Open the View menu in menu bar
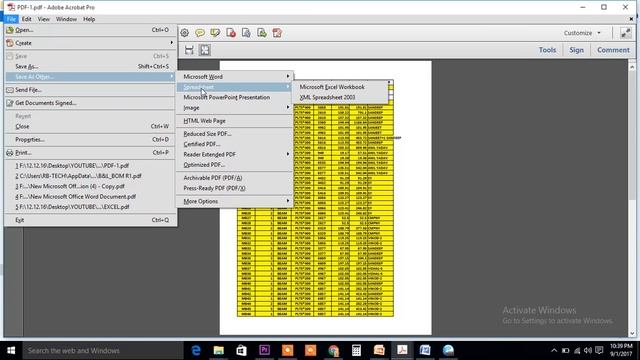640x360 pixels. tap(44, 19)
